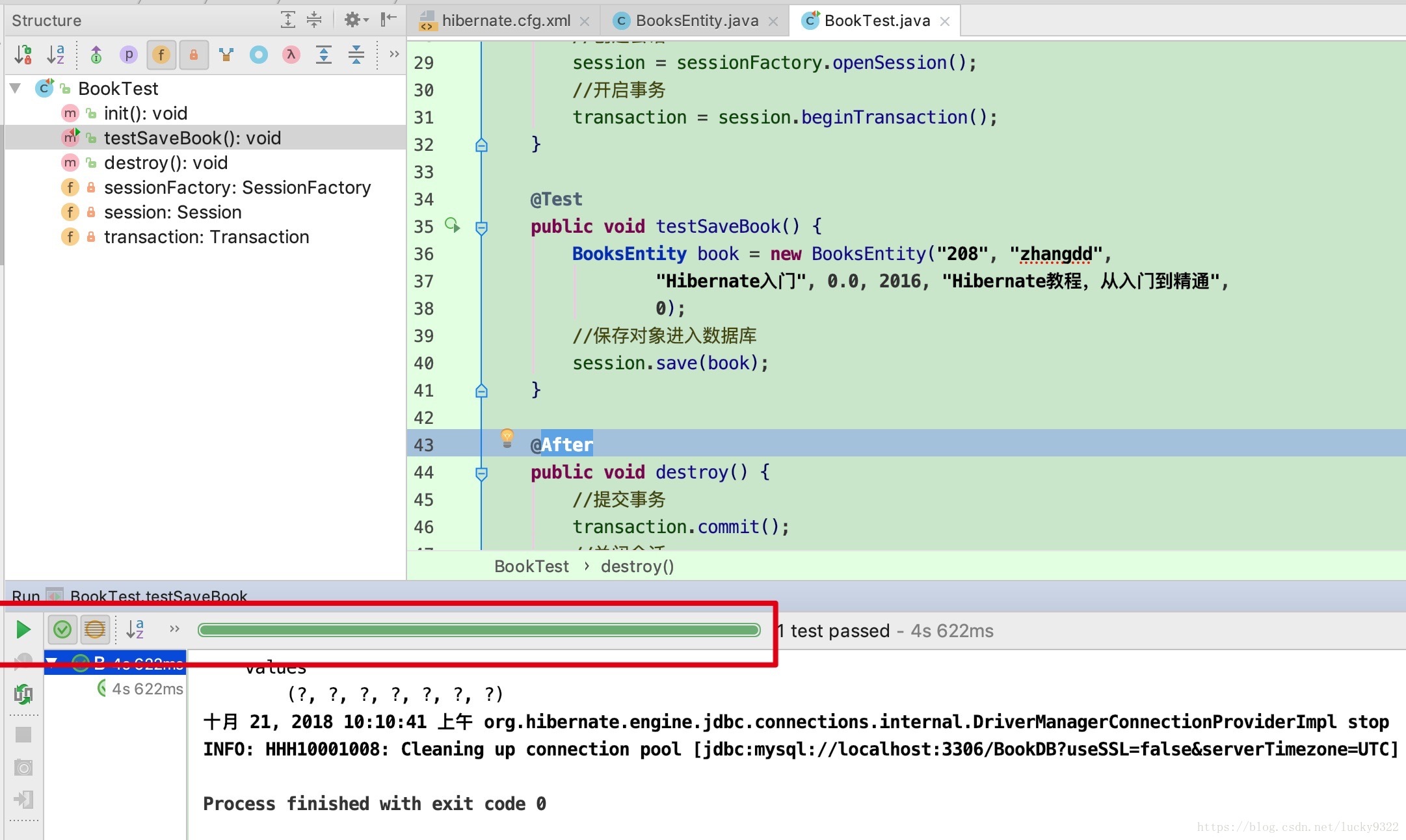The width and height of the screenshot is (1406, 840).
Task: Click Collapse All icon in Structure header
Action: point(314,20)
